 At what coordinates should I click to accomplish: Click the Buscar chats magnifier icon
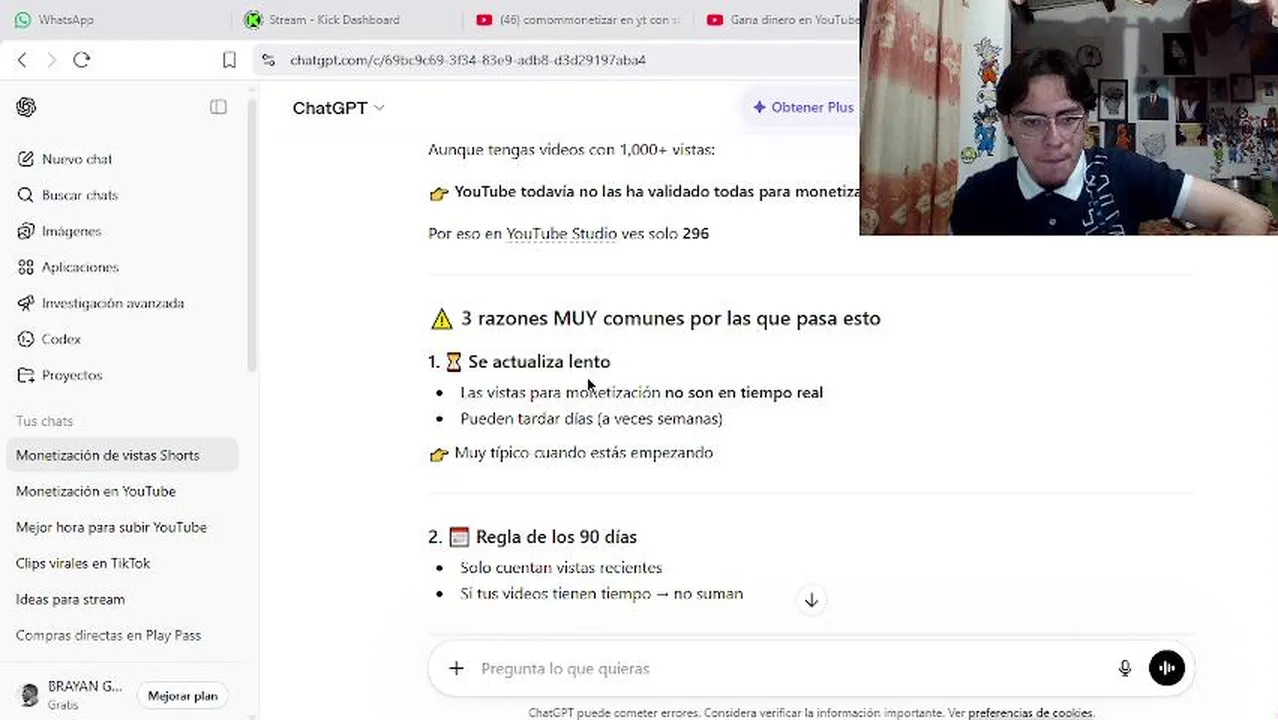26,195
